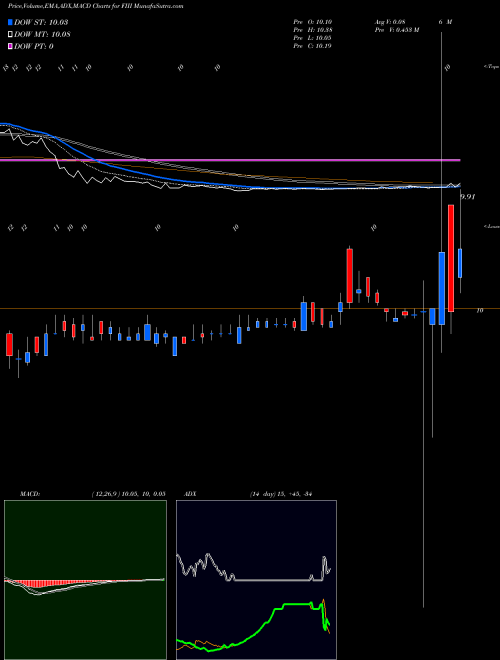Screen dimensions: 500x660
Task: Click the MACD panel title label
Action: click(x=30, y=494)
